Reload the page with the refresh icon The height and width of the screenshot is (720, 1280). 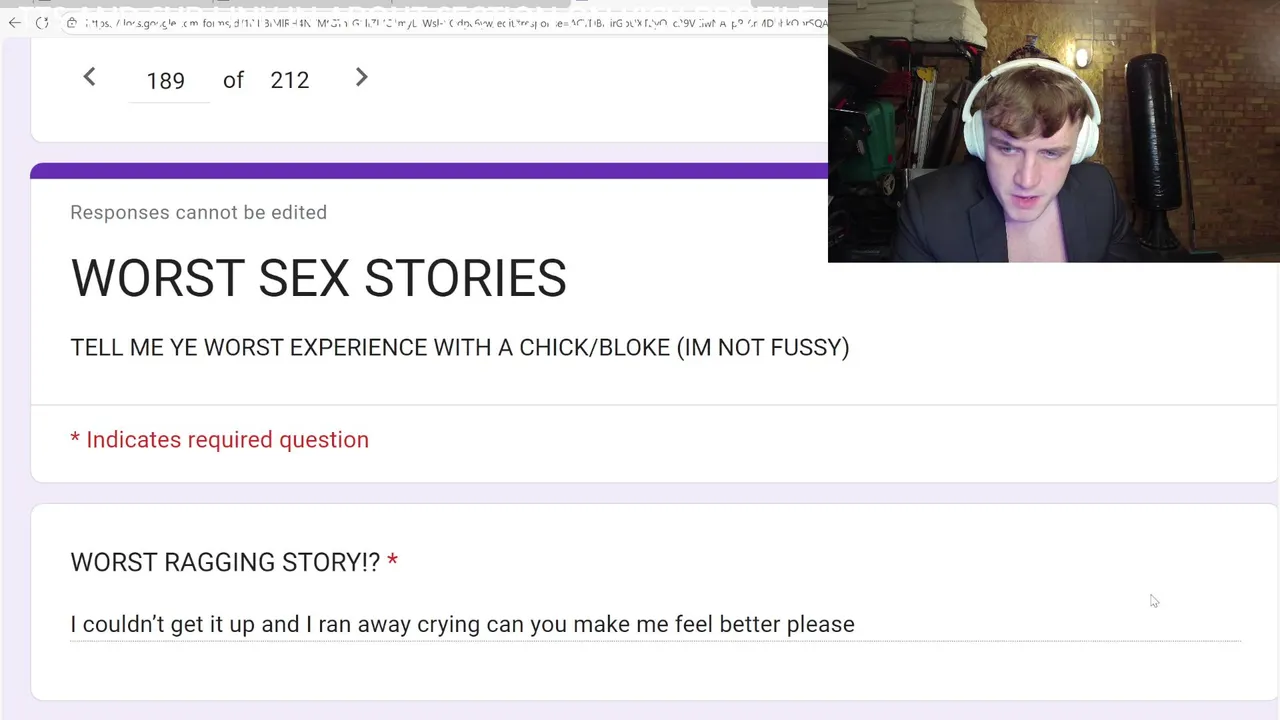tap(42, 22)
